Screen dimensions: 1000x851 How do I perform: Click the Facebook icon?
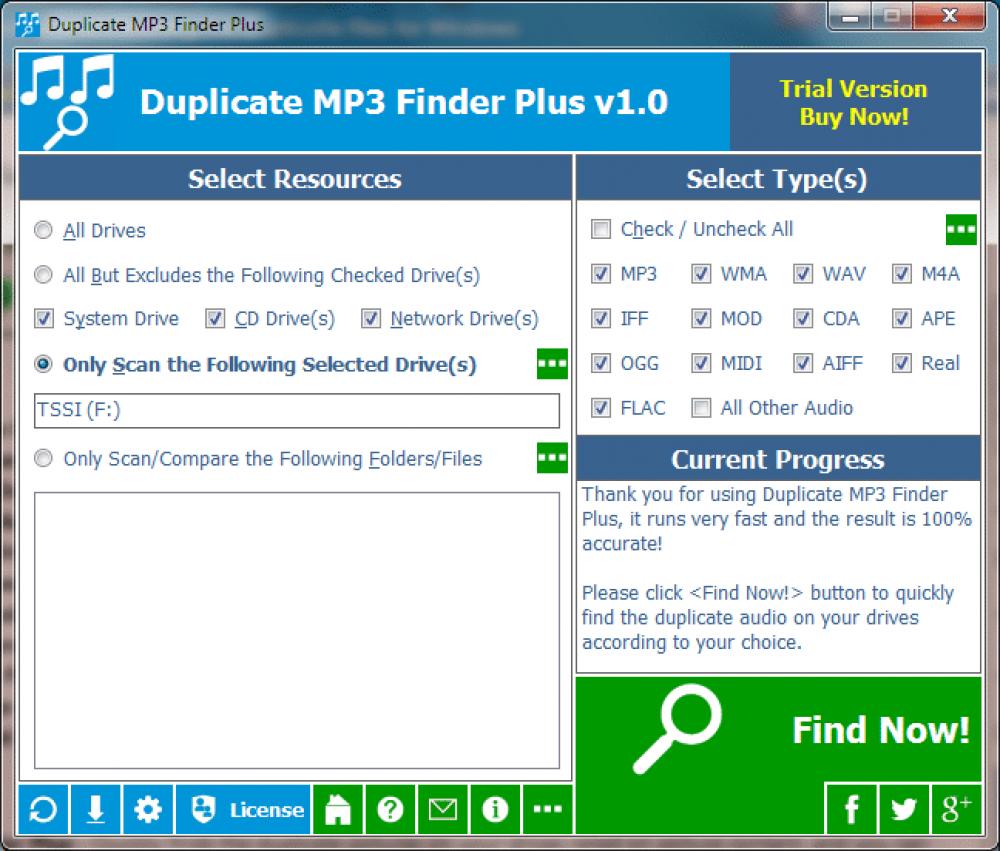[851, 809]
